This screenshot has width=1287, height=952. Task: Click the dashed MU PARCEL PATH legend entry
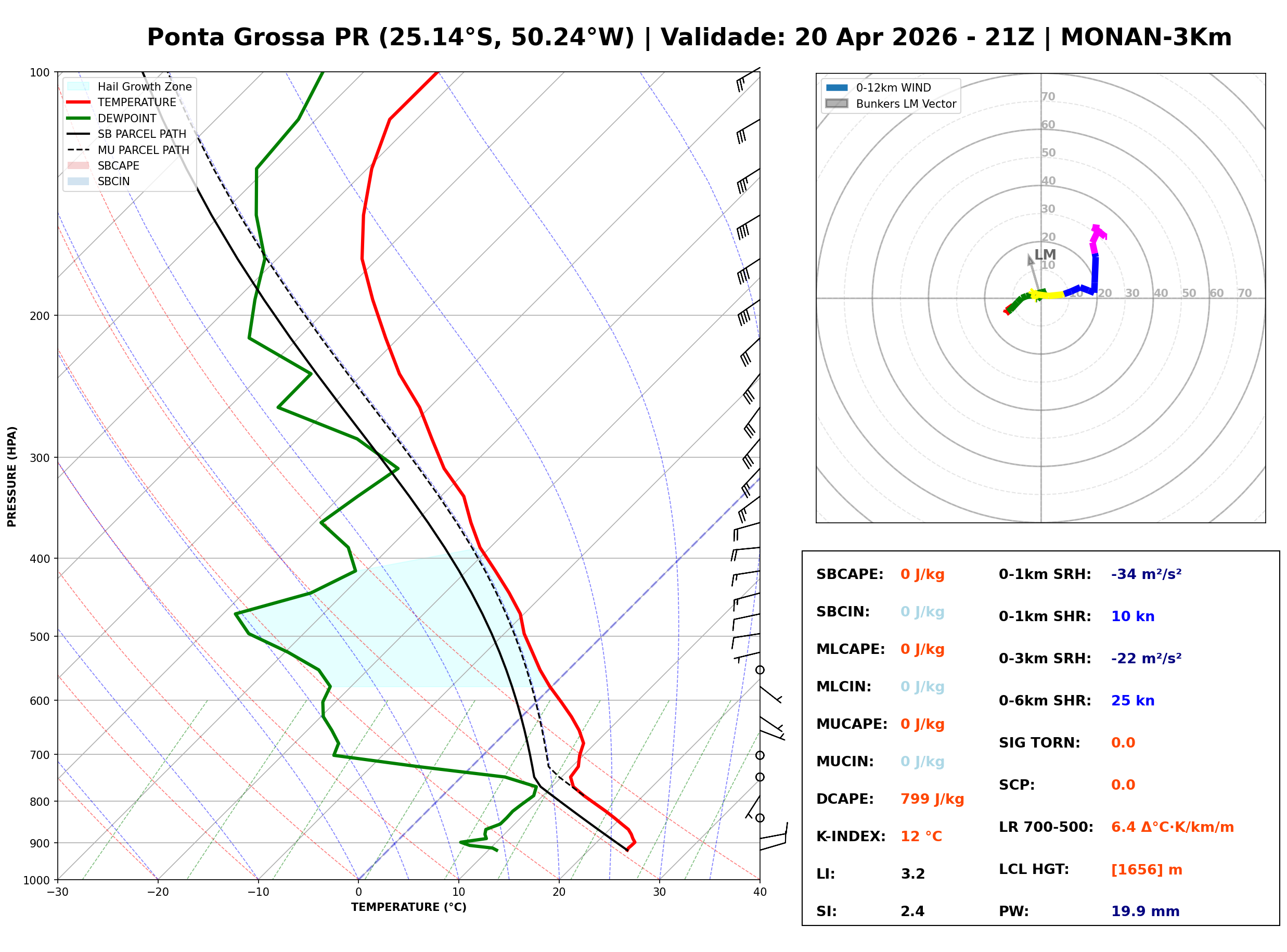coord(79,150)
